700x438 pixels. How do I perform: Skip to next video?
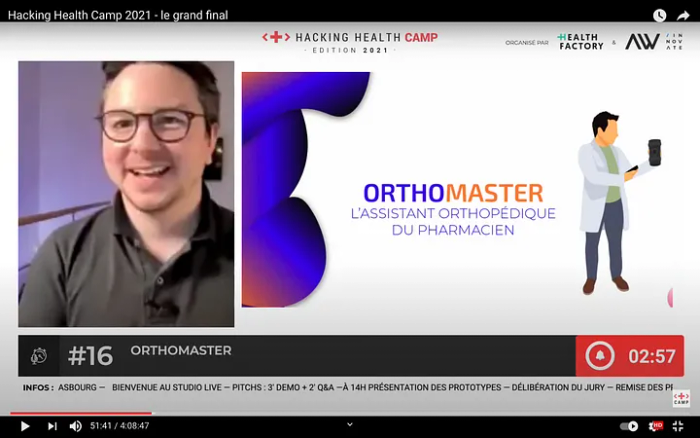click(52, 426)
